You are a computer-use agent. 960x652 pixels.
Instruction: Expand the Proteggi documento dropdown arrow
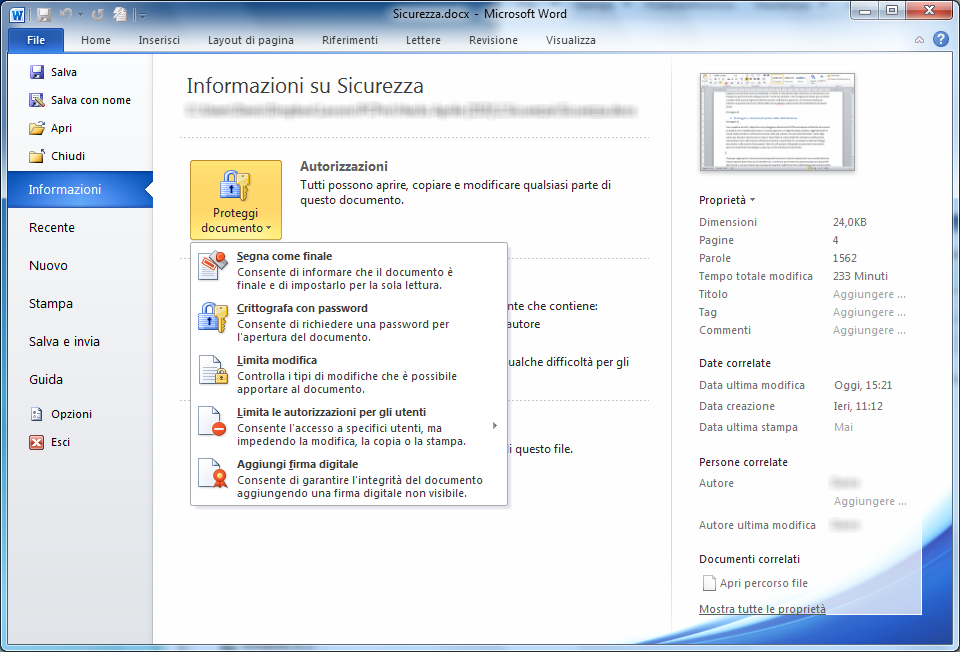pyautogui.click(x=269, y=228)
